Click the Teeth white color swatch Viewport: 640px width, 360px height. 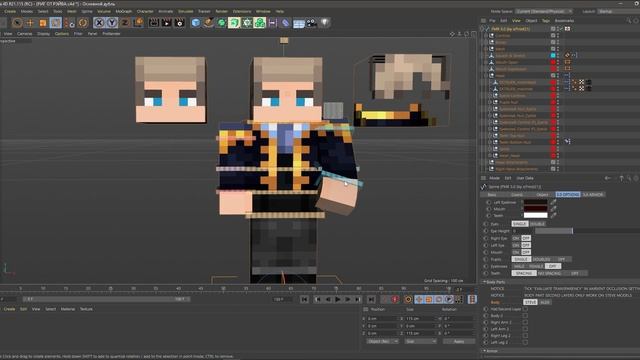(536, 216)
